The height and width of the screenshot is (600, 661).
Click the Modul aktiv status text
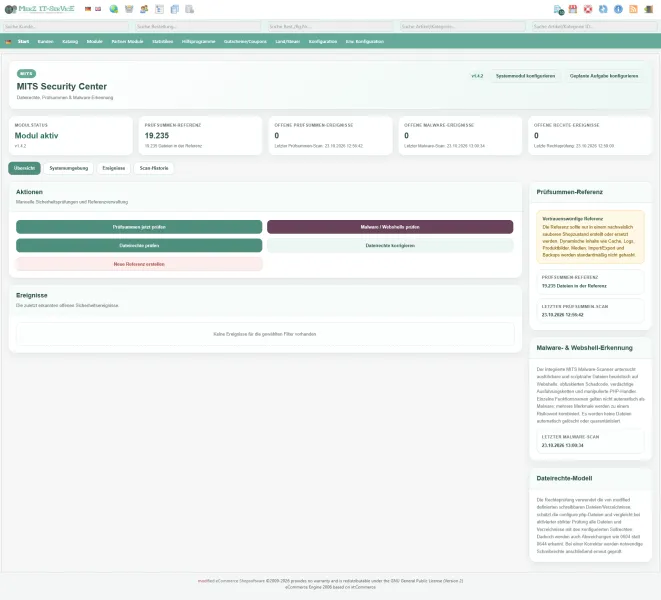(x=36, y=135)
